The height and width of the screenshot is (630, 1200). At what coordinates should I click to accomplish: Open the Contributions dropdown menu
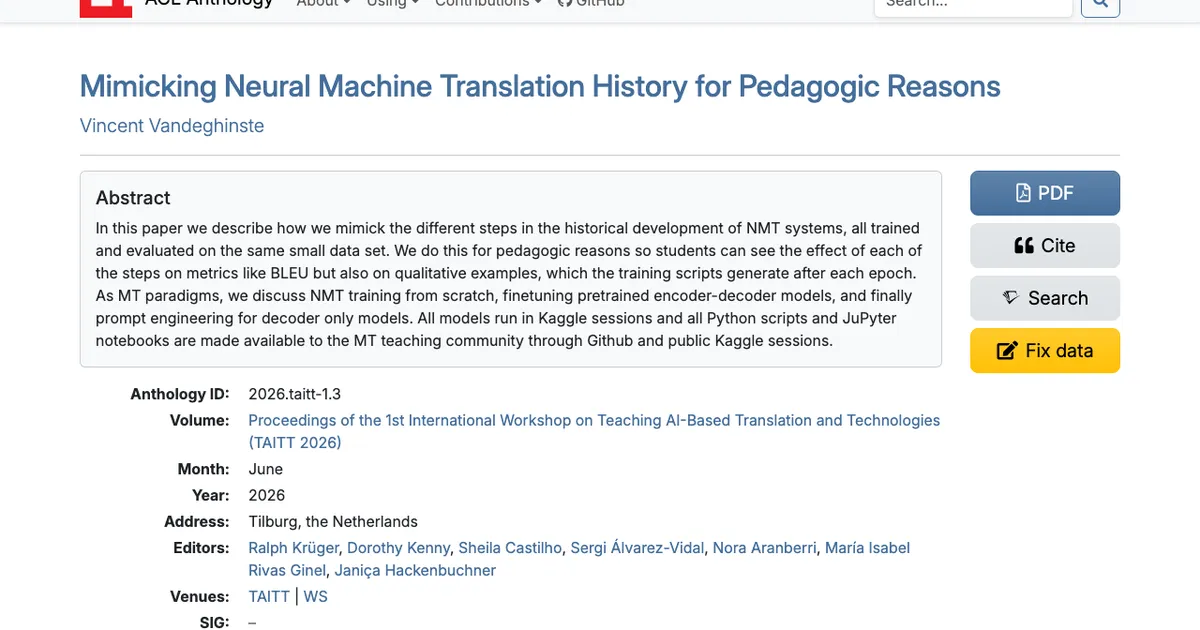click(488, 5)
